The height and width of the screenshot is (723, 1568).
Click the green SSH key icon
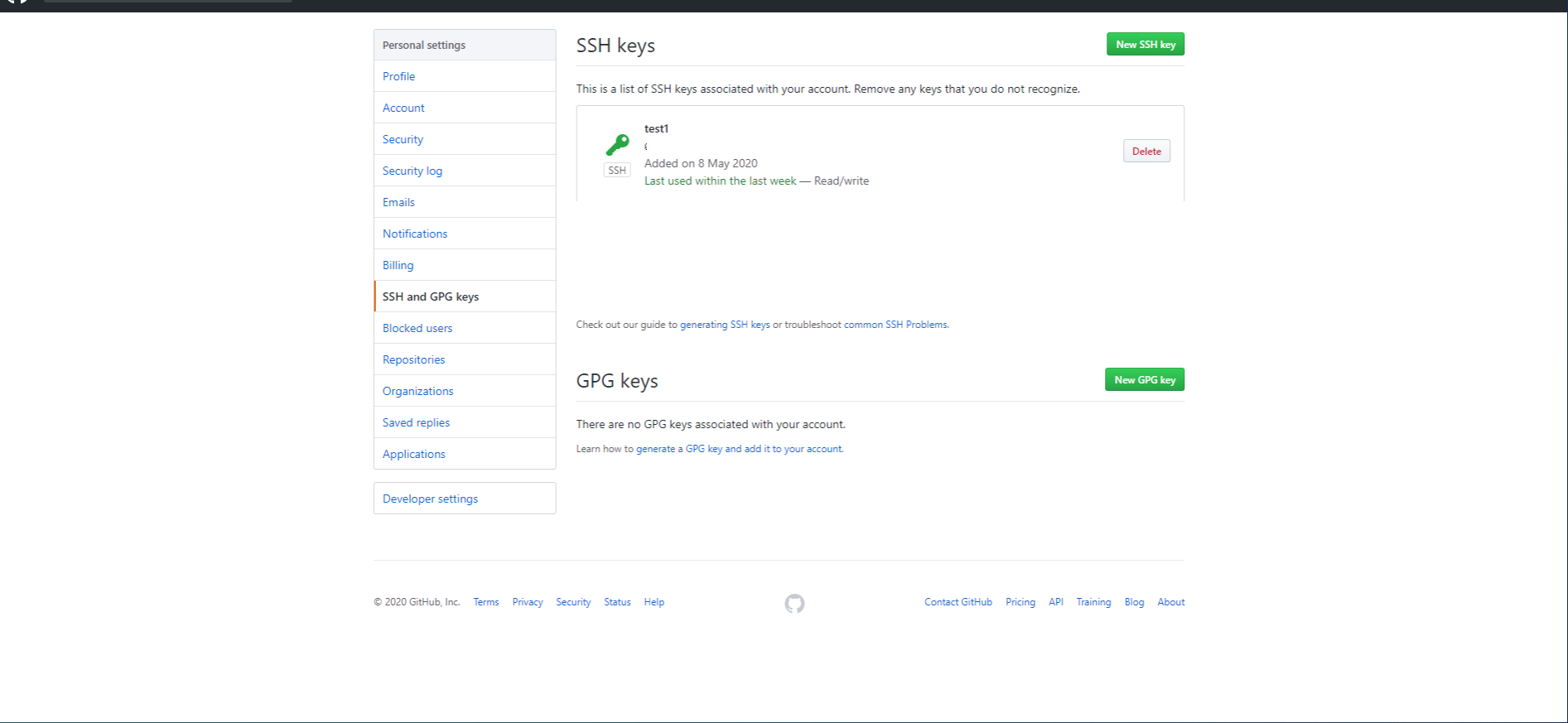coord(618,145)
